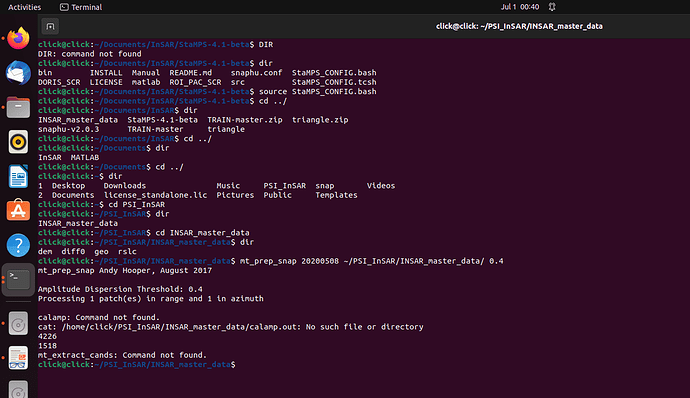Viewport: 690px width, 398px height.
Task: Open Rhythmbox music player icon
Action: click(x=18, y=142)
